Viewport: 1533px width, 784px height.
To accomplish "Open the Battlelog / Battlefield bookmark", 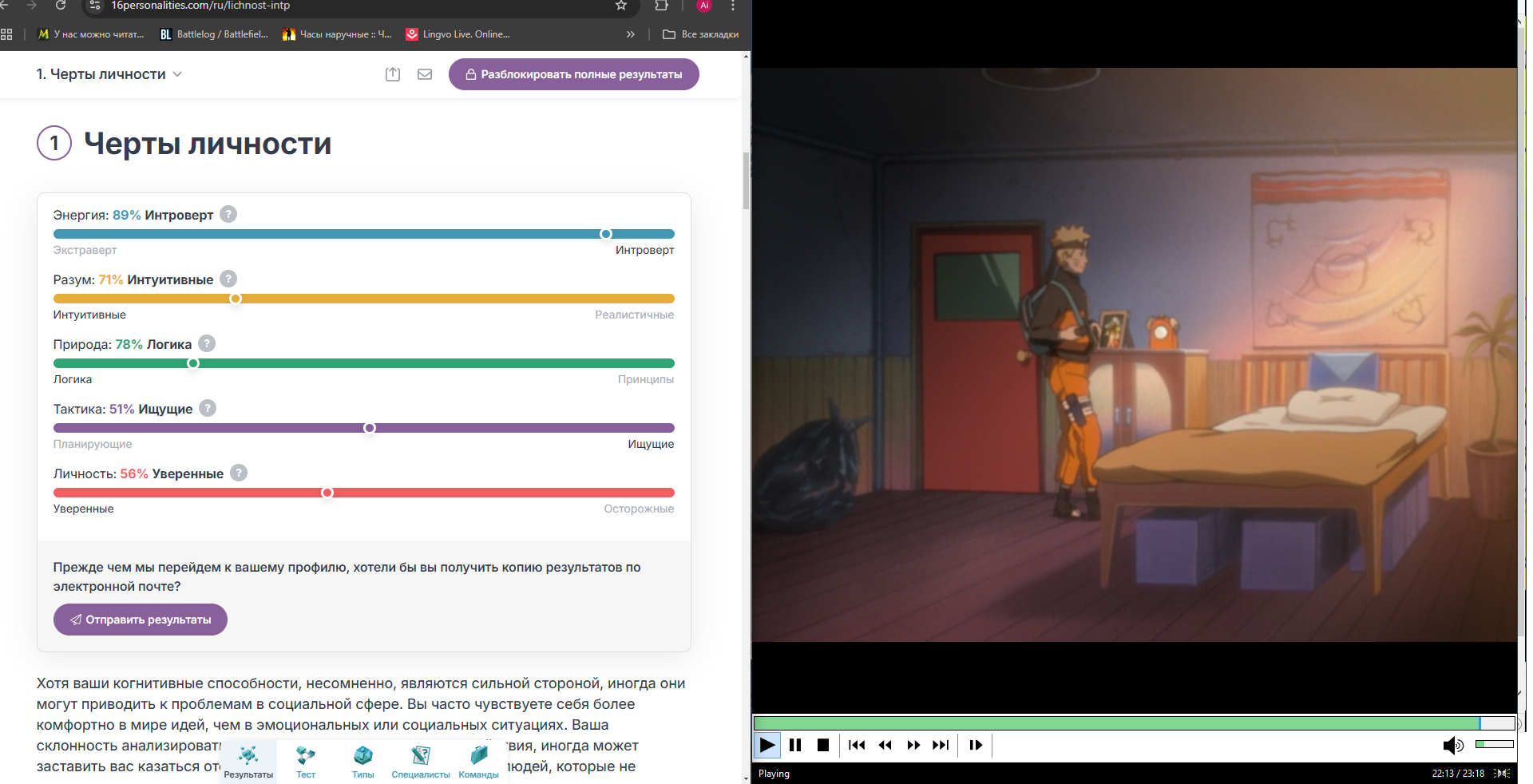I will 214,34.
